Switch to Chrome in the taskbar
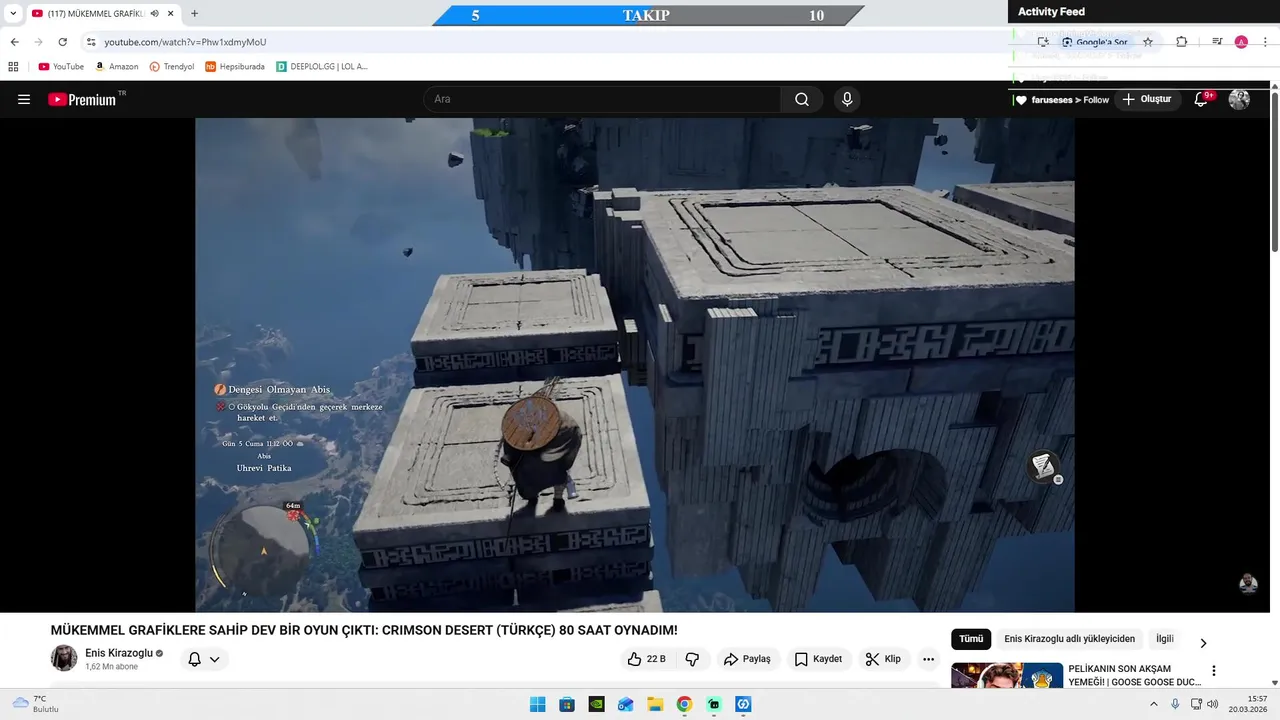Screen dimensions: 1280x720 [x=684, y=704]
